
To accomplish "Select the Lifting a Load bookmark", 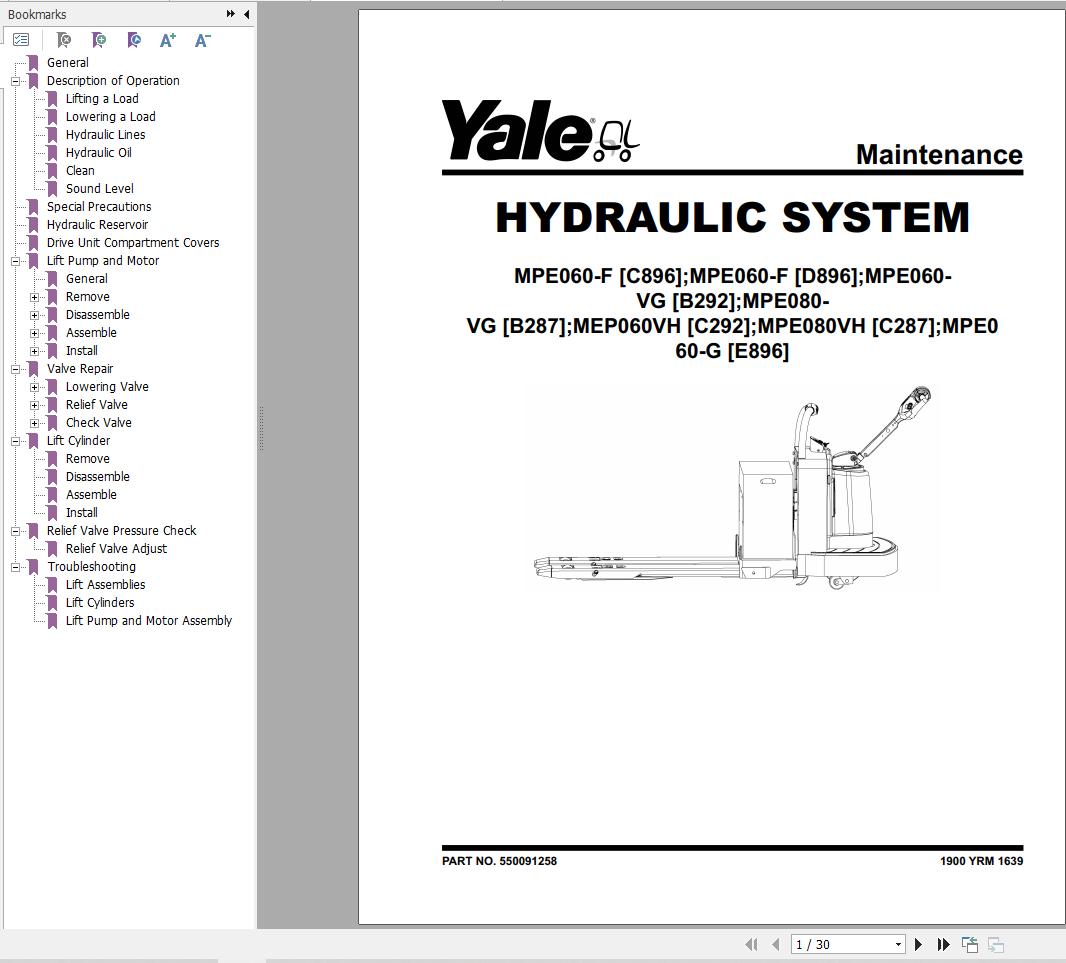I will tap(102, 99).
